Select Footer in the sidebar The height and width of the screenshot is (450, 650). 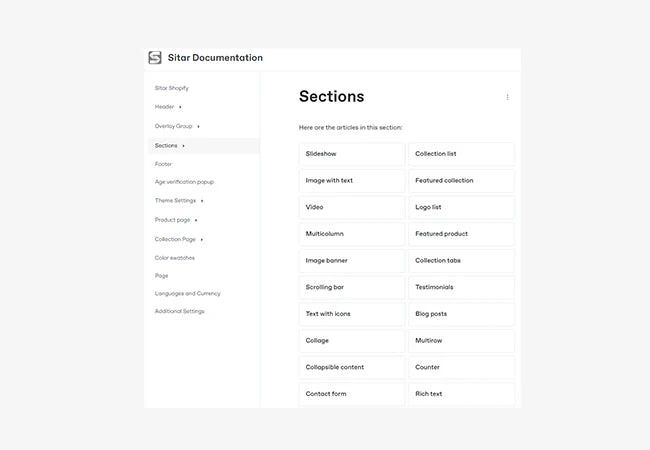[x=163, y=164]
